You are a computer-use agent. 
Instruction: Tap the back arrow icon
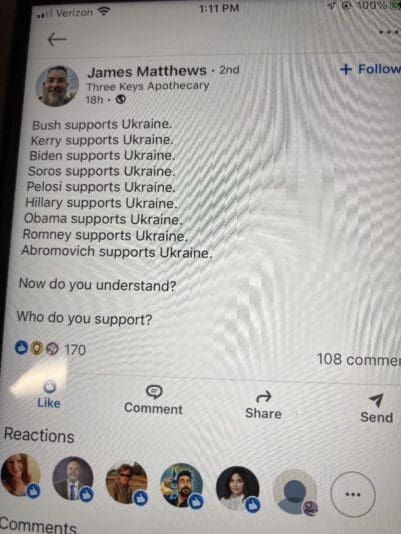(x=57, y=40)
